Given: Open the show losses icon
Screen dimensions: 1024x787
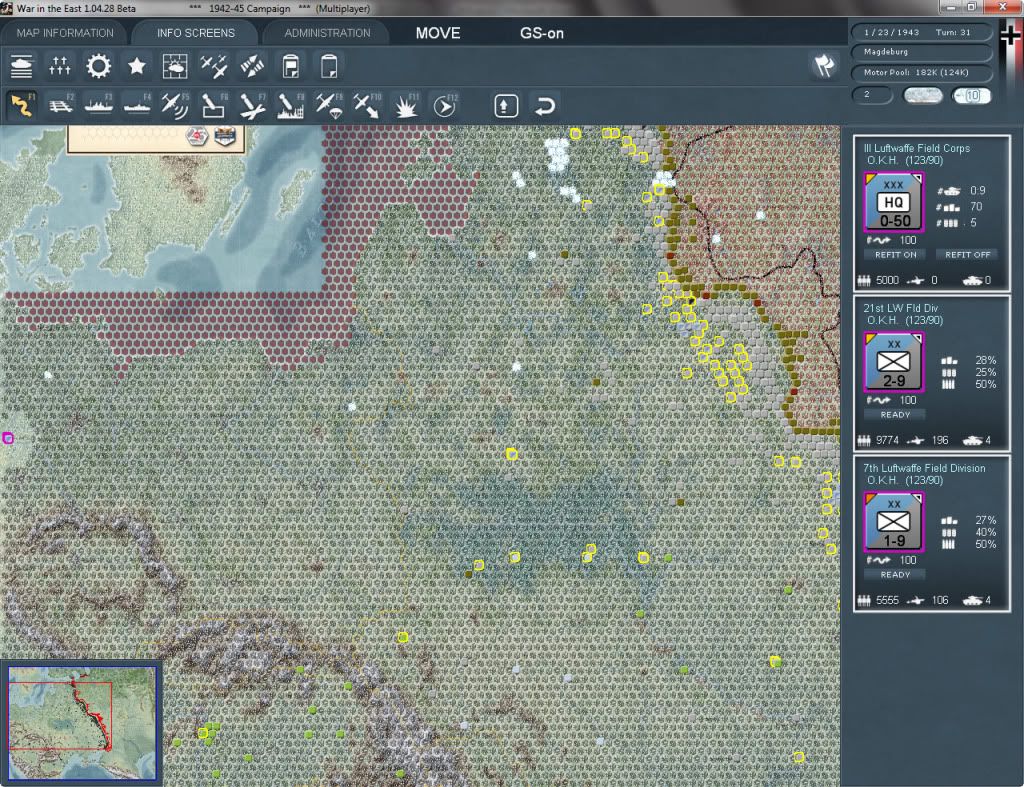Looking at the screenshot, I should click(59, 66).
